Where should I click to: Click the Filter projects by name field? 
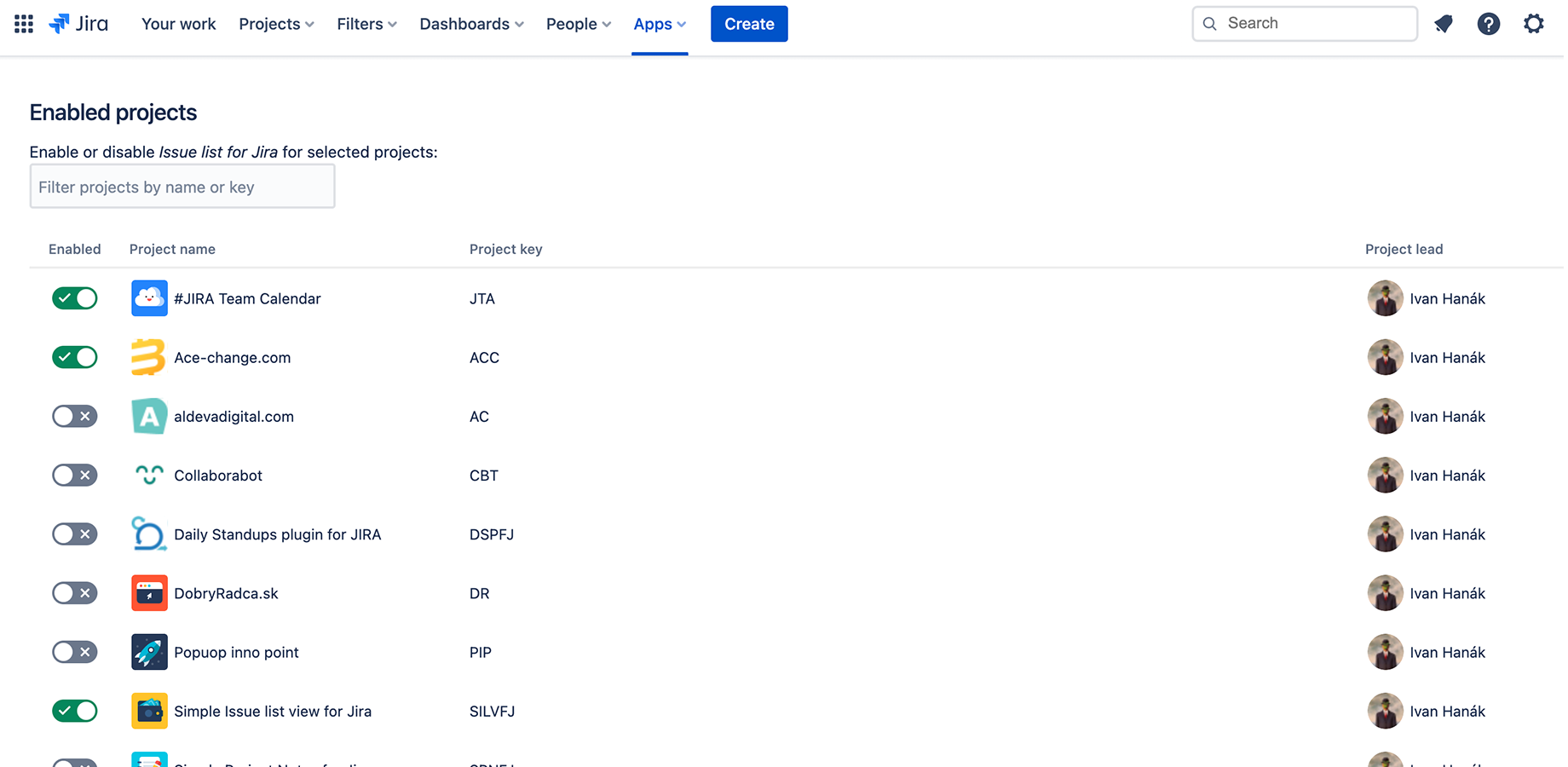click(182, 187)
